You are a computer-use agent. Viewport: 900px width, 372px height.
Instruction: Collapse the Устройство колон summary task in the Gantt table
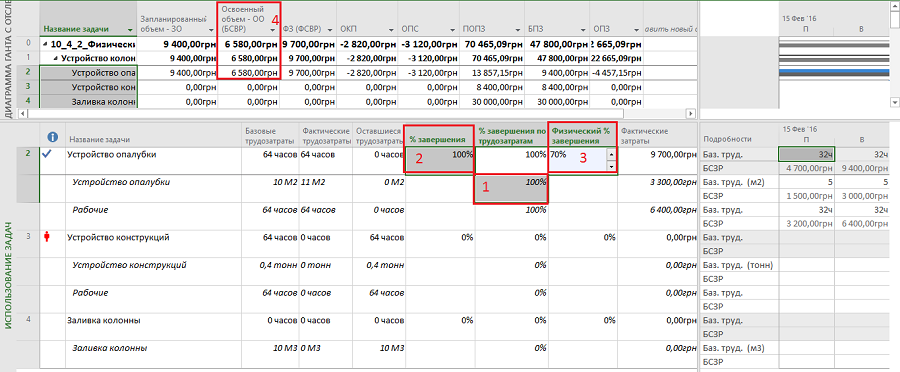tap(56, 59)
